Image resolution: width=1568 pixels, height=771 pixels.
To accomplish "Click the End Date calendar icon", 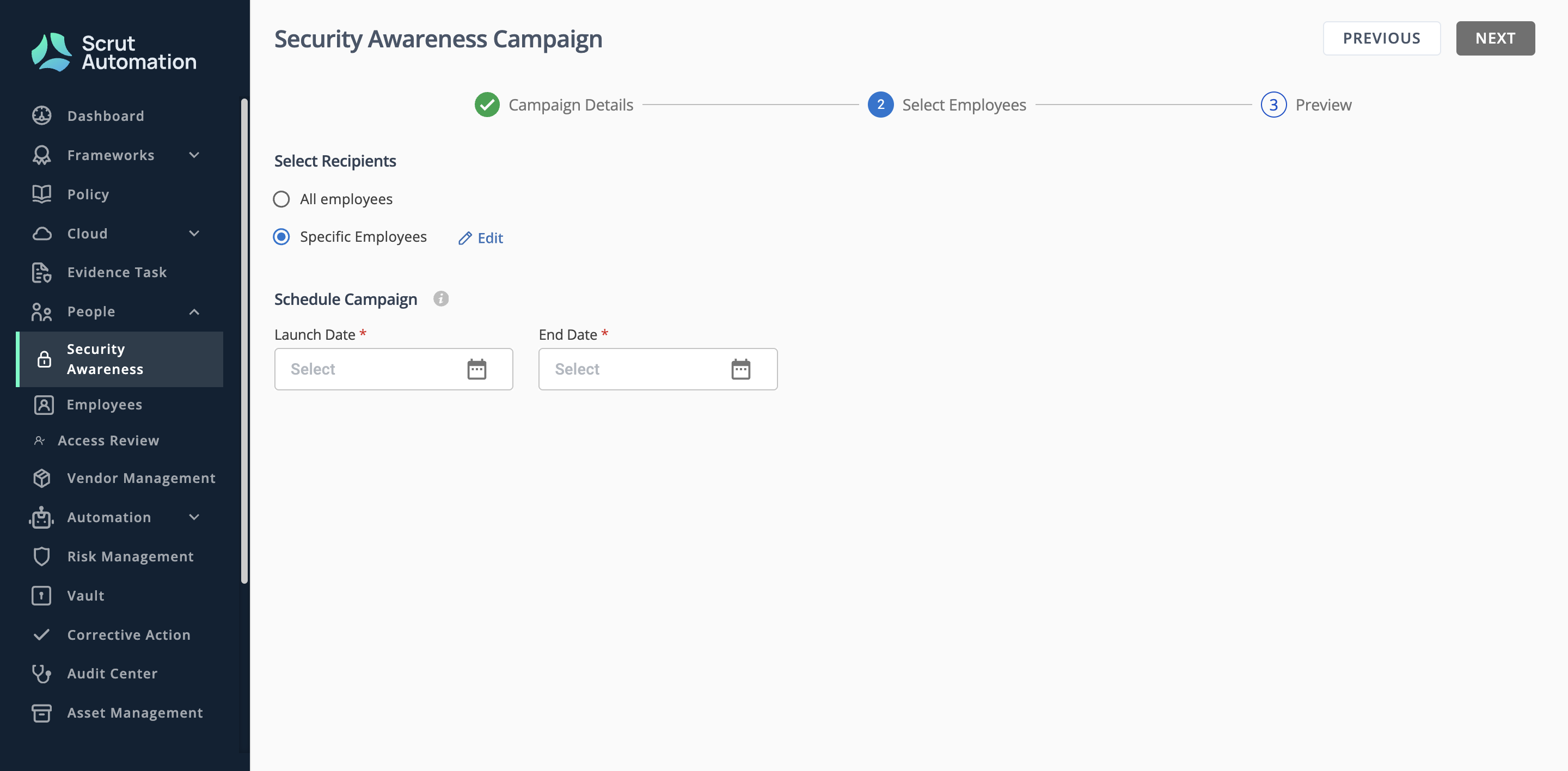I will 741,369.
